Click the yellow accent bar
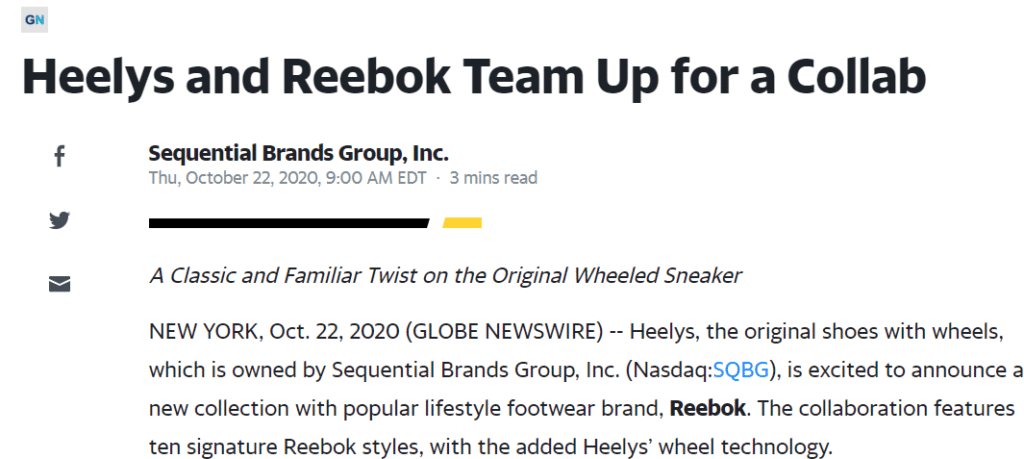 462,223
